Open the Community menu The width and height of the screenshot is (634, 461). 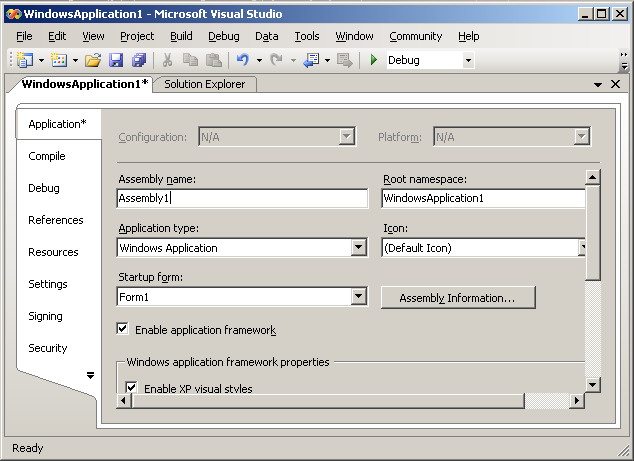tap(416, 36)
